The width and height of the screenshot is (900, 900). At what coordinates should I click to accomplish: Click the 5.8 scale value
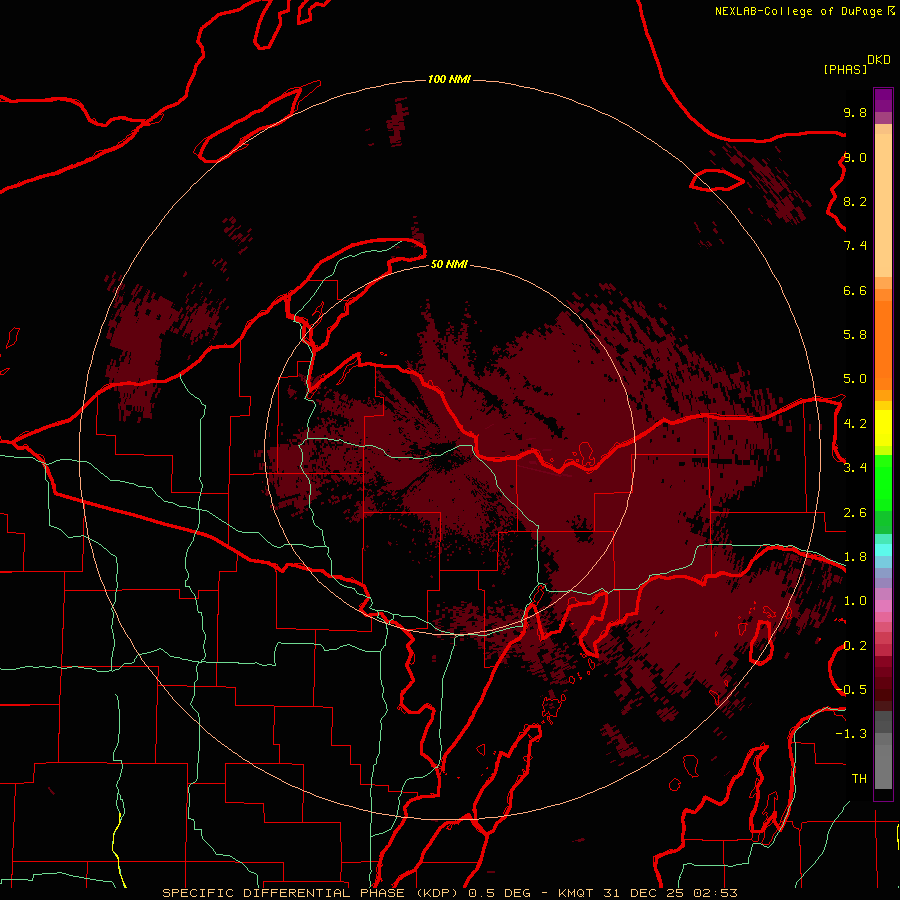855,335
